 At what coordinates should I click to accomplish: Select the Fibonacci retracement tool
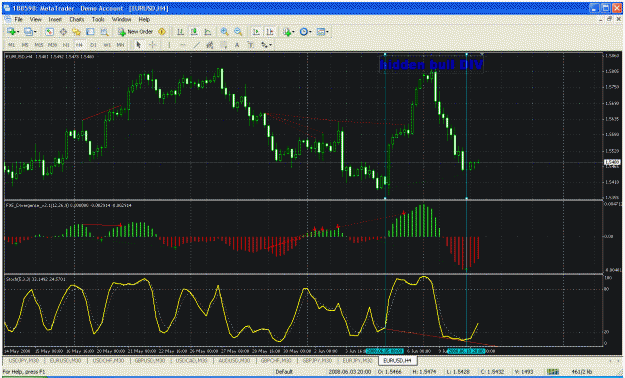point(224,45)
